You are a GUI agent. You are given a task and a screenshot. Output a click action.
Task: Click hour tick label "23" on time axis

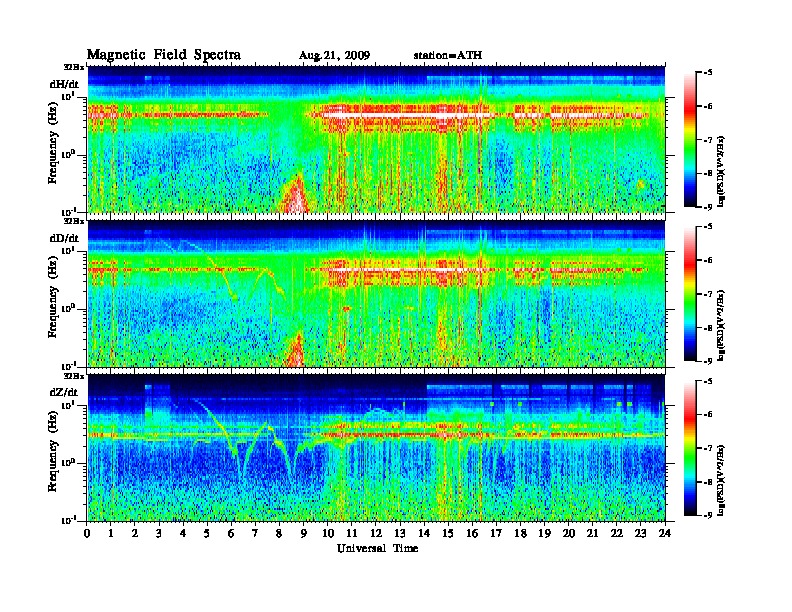pyautogui.click(x=641, y=533)
